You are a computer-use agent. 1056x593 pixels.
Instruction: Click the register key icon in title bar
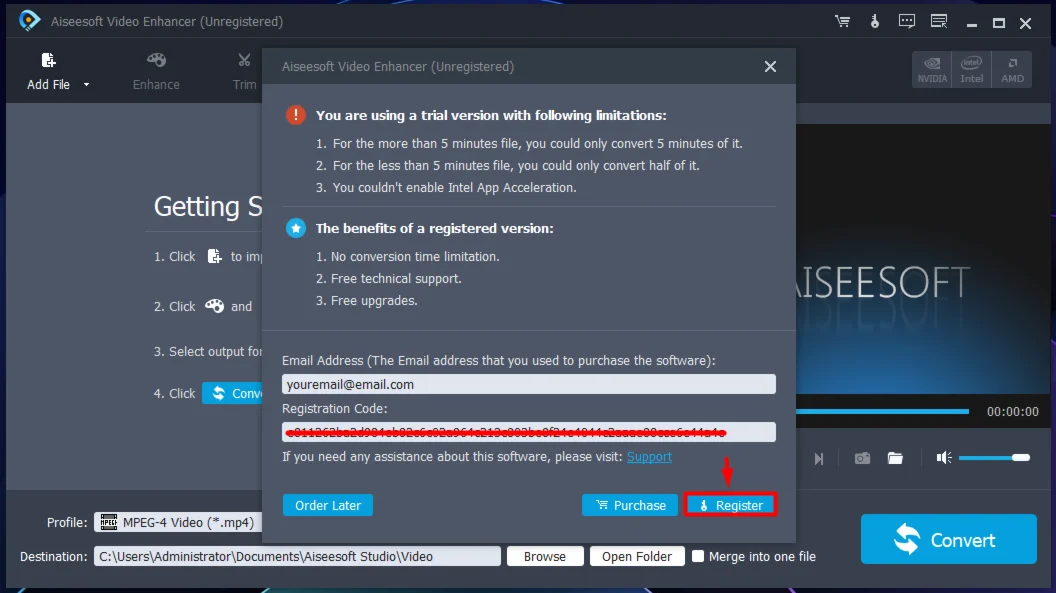[x=875, y=22]
